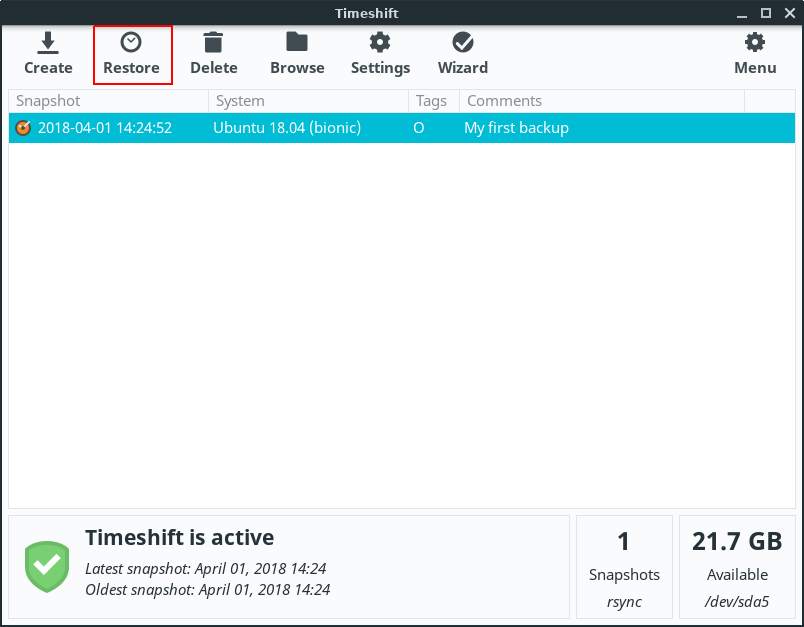Viewport: 804px width, 627px height.
Task: Click the Snapshots count panel
Action: [x=623, y=567]
